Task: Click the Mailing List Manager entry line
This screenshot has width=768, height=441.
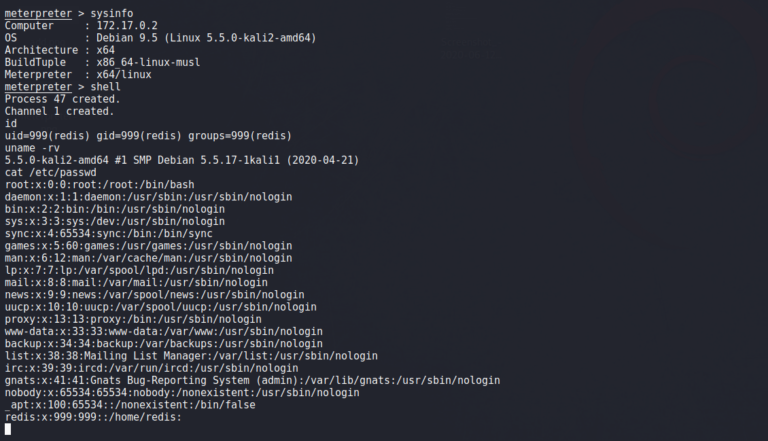Action: [191, 355]
